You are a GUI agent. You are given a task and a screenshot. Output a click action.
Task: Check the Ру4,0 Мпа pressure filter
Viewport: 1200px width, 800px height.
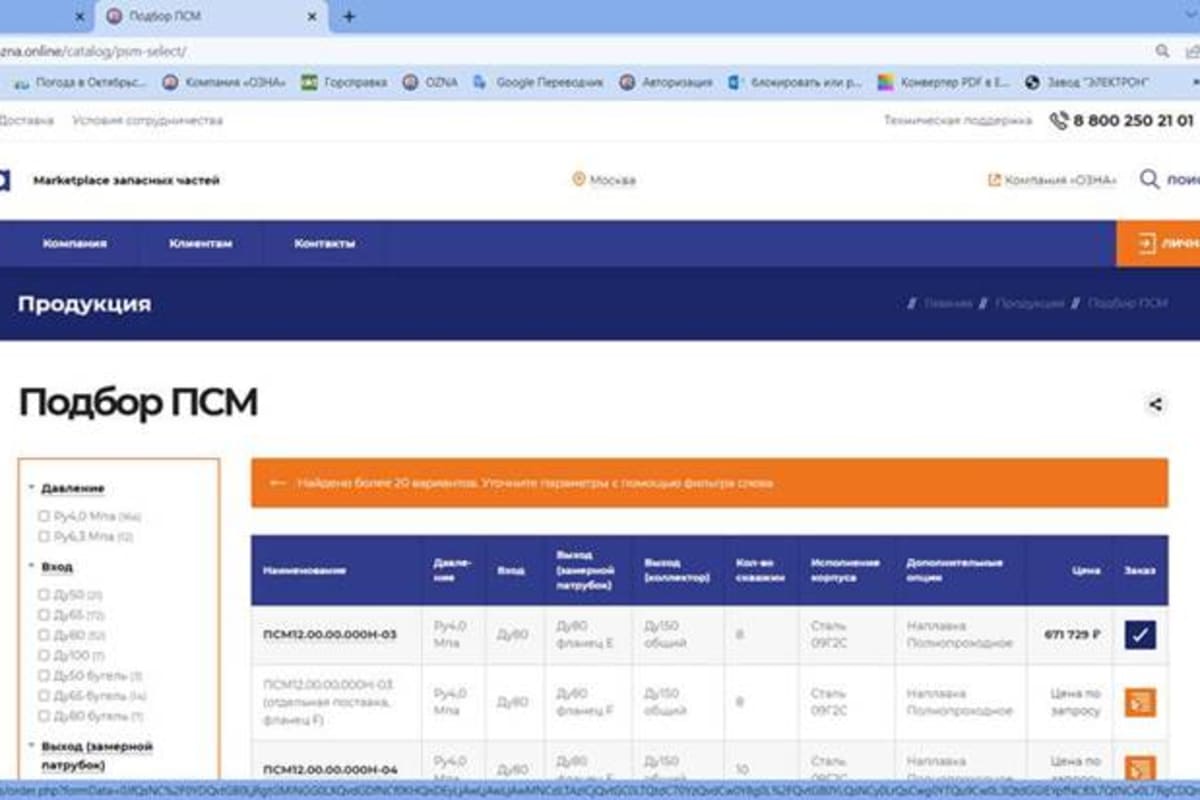(43, 516)
